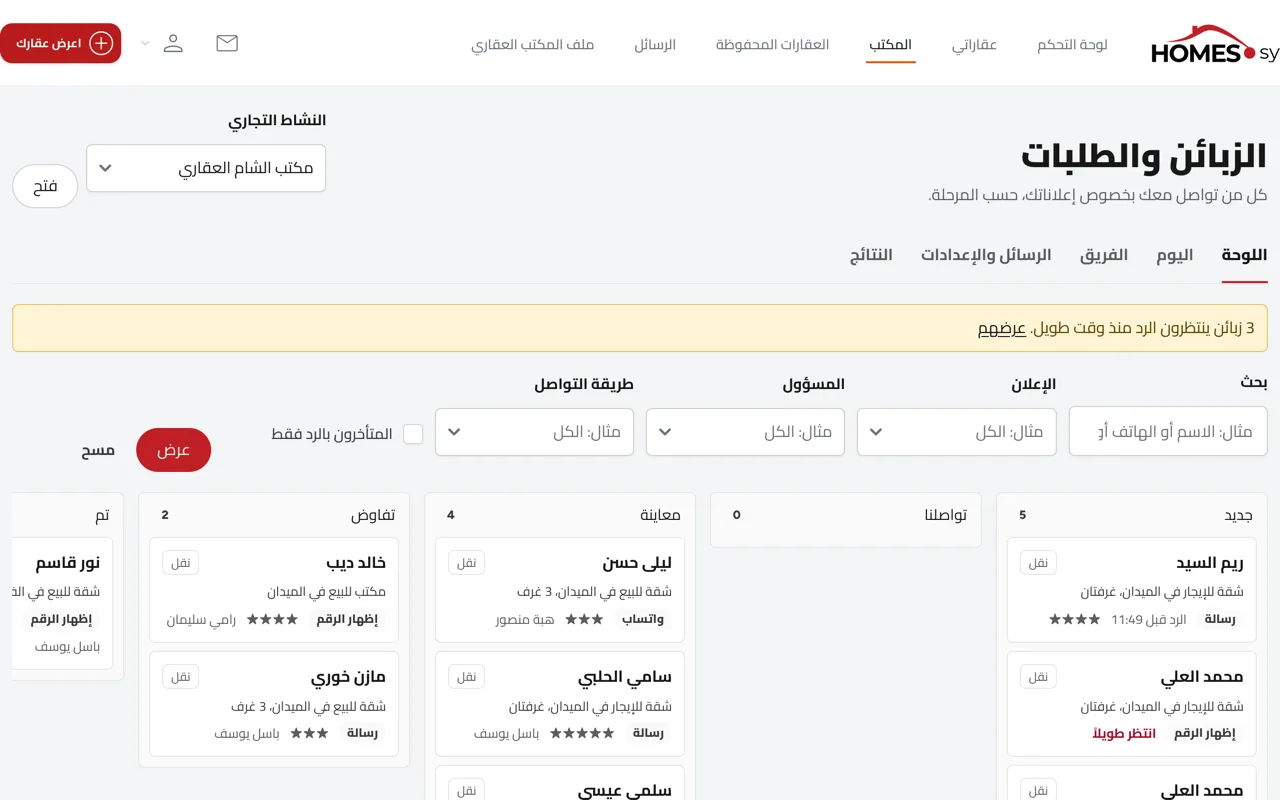Expand the طريقة التواصل filter dropdown
Image resolution: width=1280 pixels, height=800 pixels.
pyautogui.click(x=534, y=432)
